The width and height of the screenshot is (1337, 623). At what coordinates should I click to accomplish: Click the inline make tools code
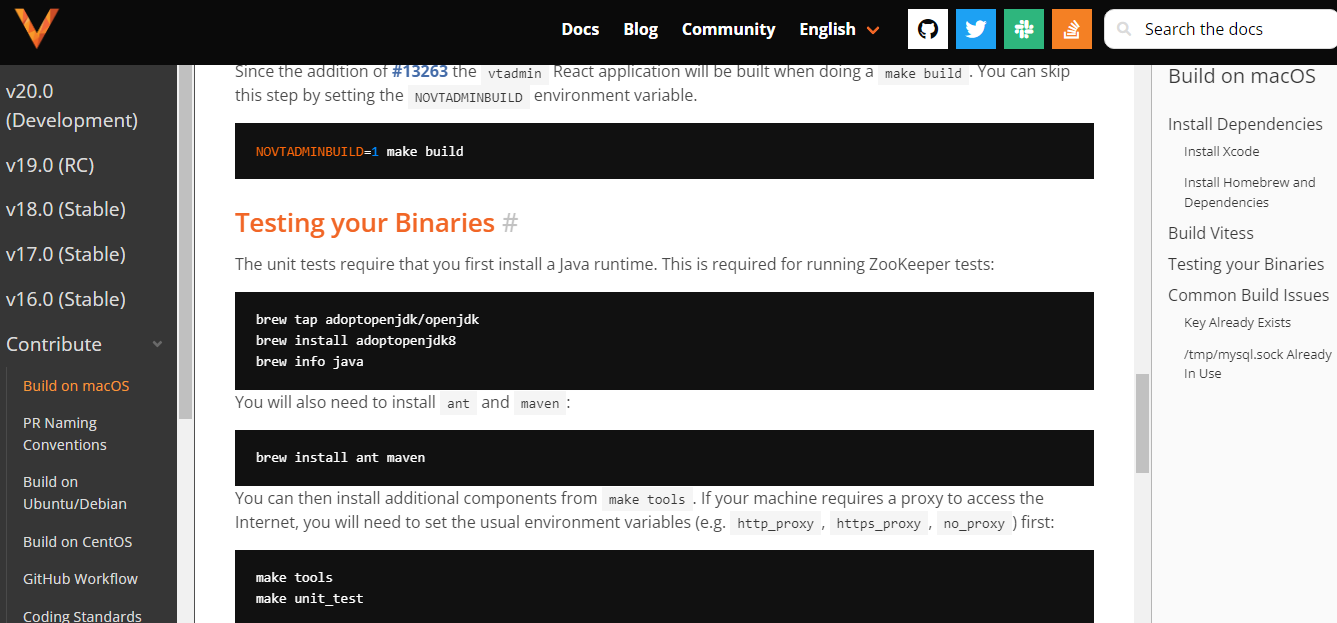(647, 499)
